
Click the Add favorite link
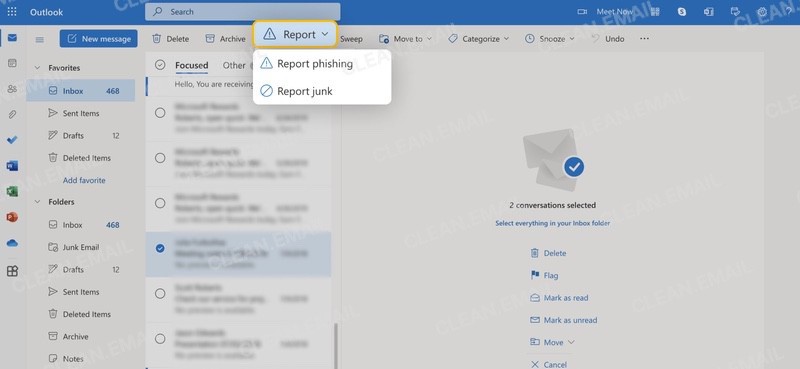(x=84, y=180)
